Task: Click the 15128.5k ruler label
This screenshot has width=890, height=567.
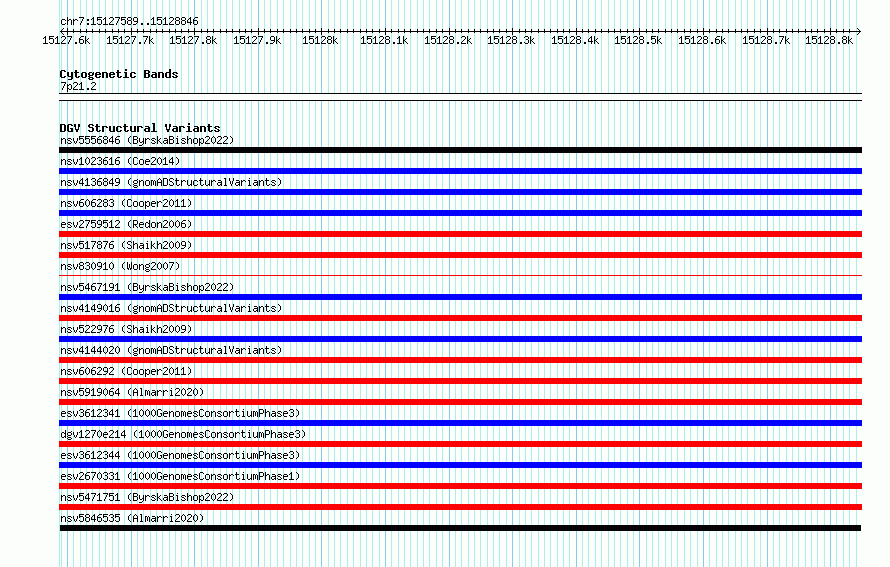Action: pyautogui.click(x=638, y=40)
